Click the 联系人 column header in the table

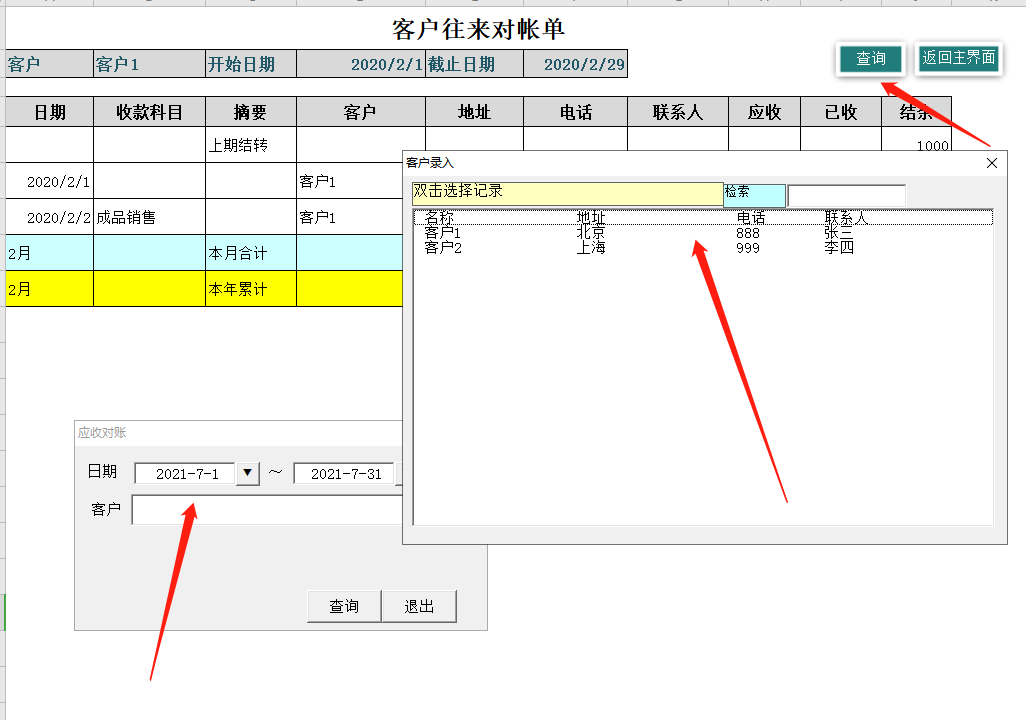(x=678, y=112)
